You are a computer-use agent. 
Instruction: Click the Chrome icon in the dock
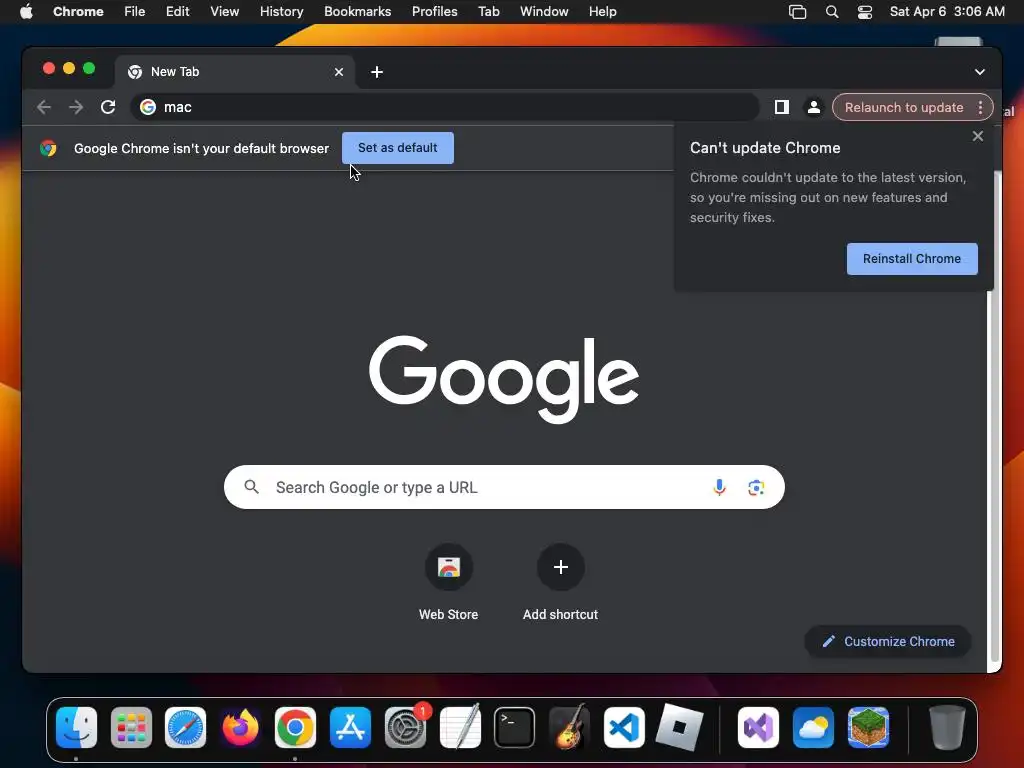pyautogui.click(x=295, y=728)
